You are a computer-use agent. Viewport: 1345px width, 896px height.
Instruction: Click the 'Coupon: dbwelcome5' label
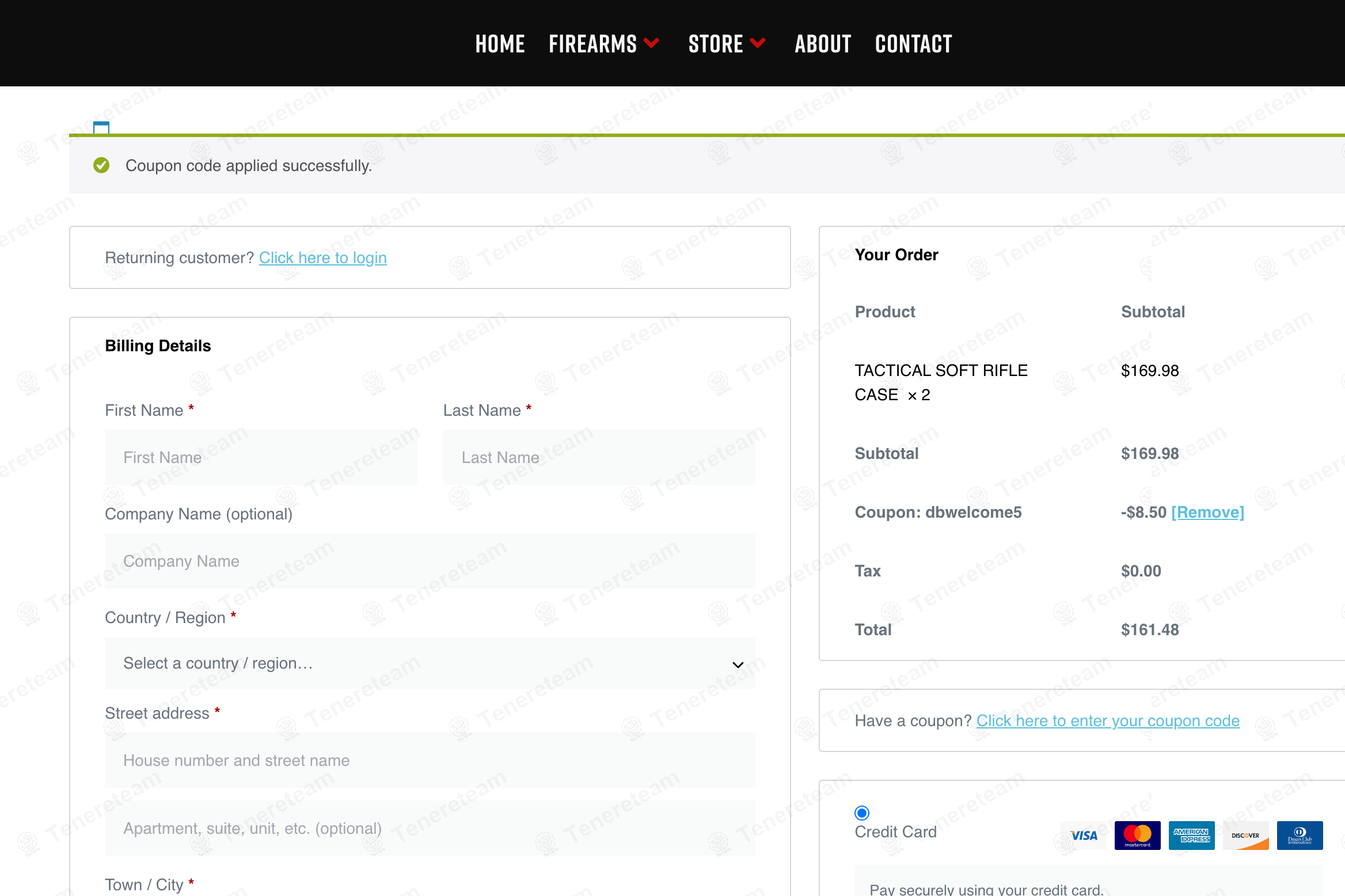pyautogui.click(x=939, y=512)
